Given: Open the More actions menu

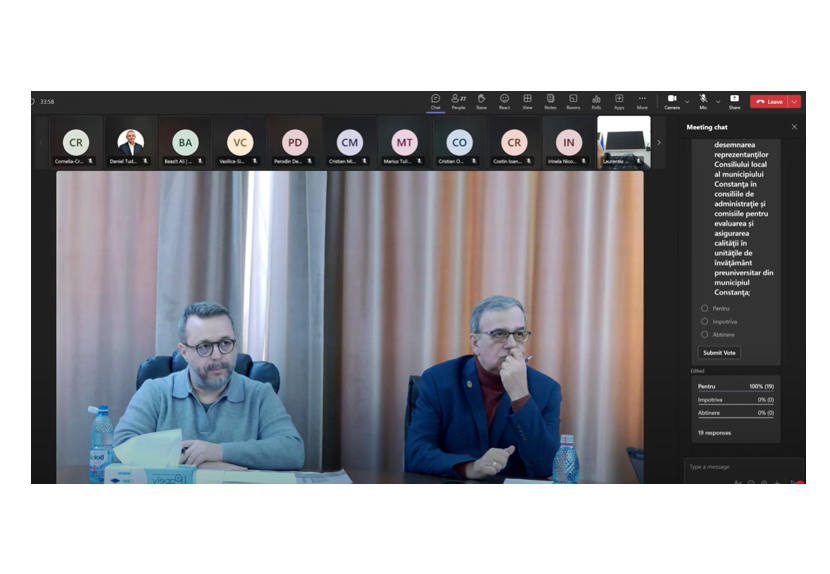Looking at the screenshot, I should [x=642, y=102].
